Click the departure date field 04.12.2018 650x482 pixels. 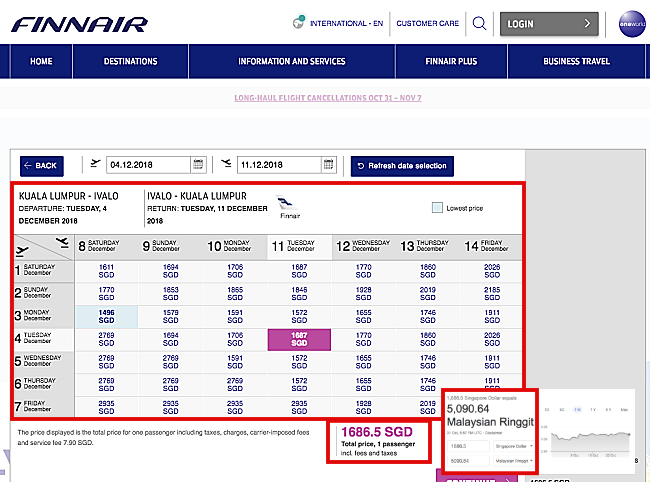pyautogui.click(x=148, y=165)
